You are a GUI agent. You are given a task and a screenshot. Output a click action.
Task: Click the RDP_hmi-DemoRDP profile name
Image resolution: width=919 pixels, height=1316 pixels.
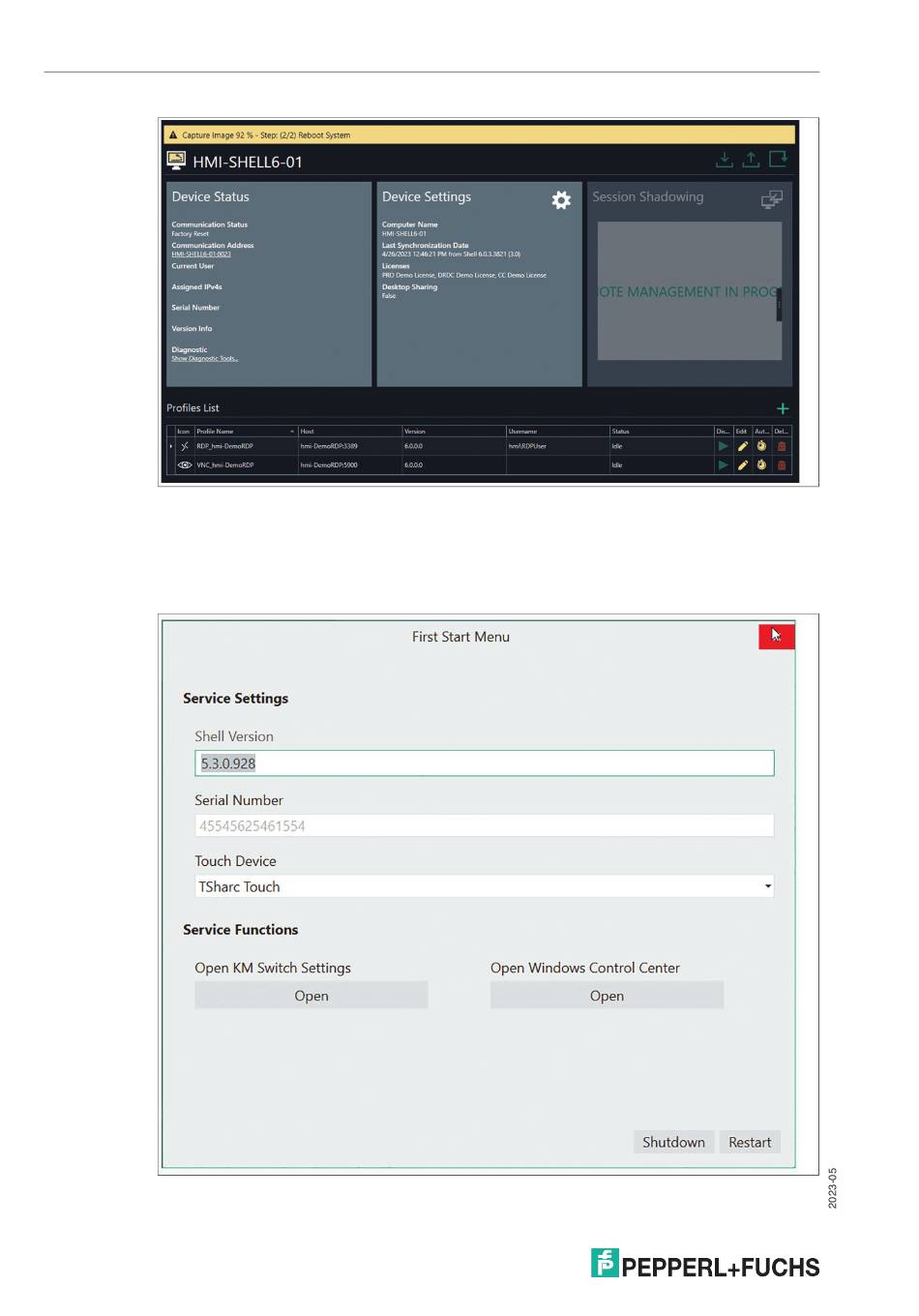(x=224, y=446)
